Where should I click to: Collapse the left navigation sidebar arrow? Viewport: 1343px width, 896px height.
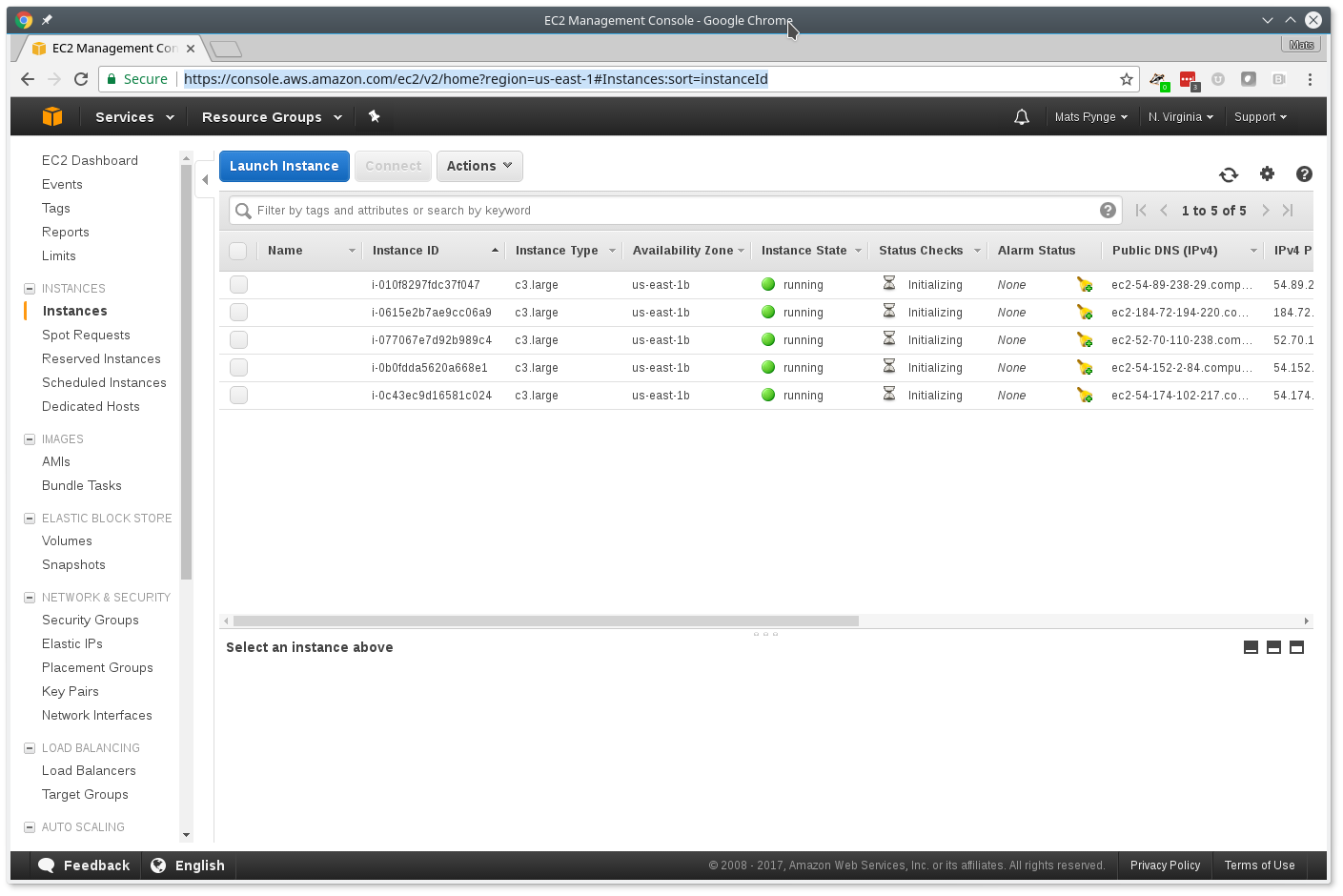[x=205, y=179]
